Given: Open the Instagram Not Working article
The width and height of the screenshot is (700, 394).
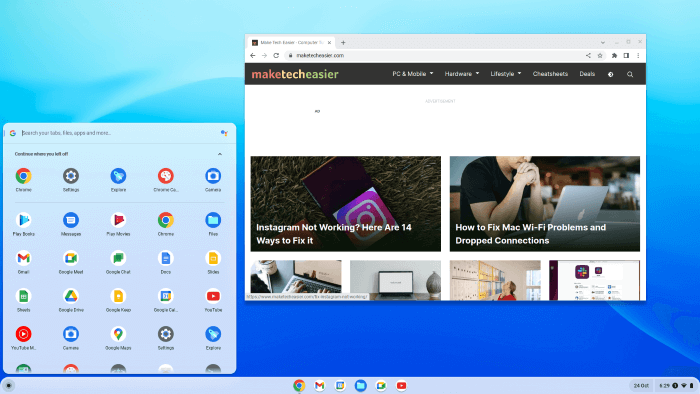Looking at the screenshot, I should 346,203.
